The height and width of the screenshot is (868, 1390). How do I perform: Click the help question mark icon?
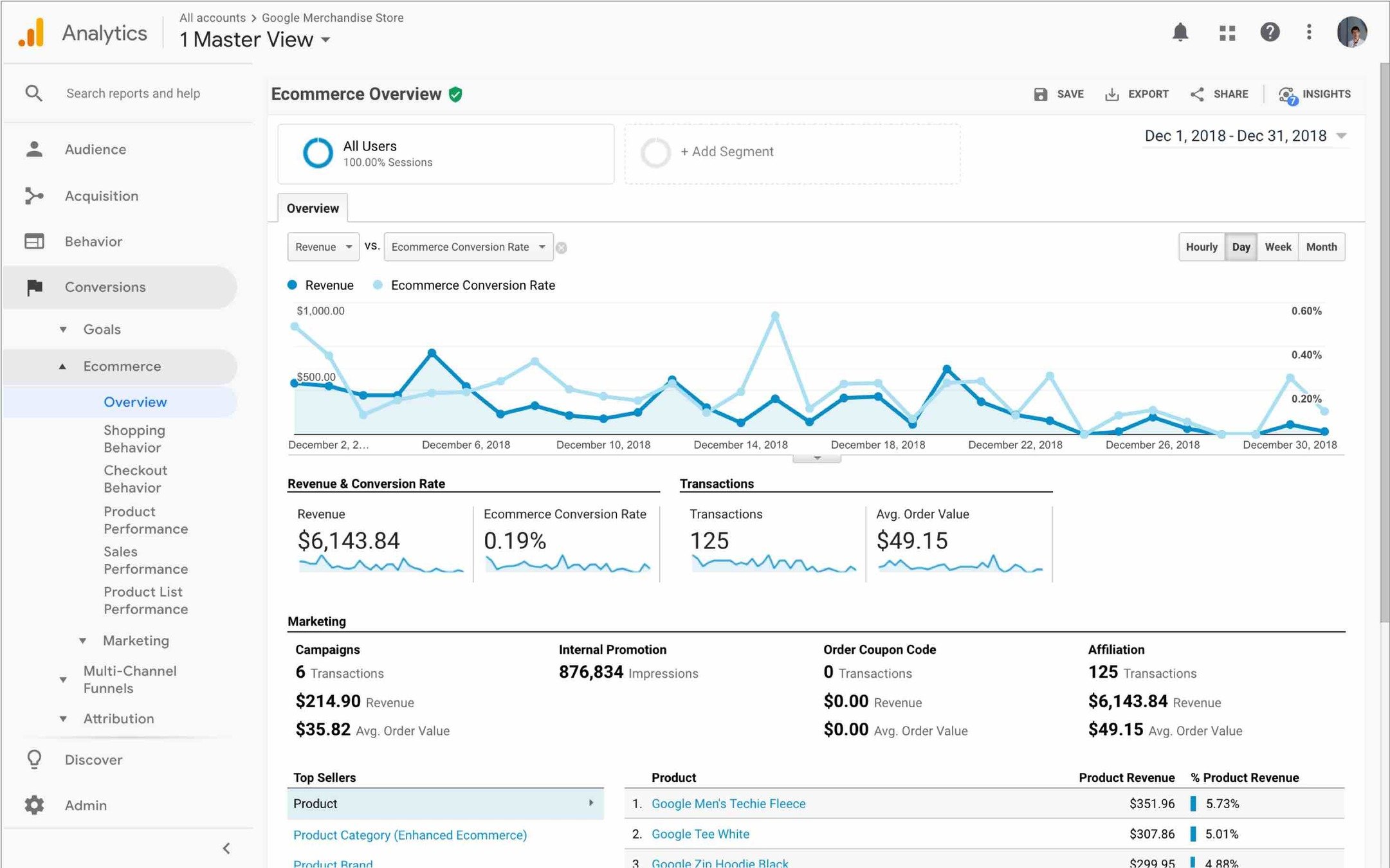[1269, 32]
